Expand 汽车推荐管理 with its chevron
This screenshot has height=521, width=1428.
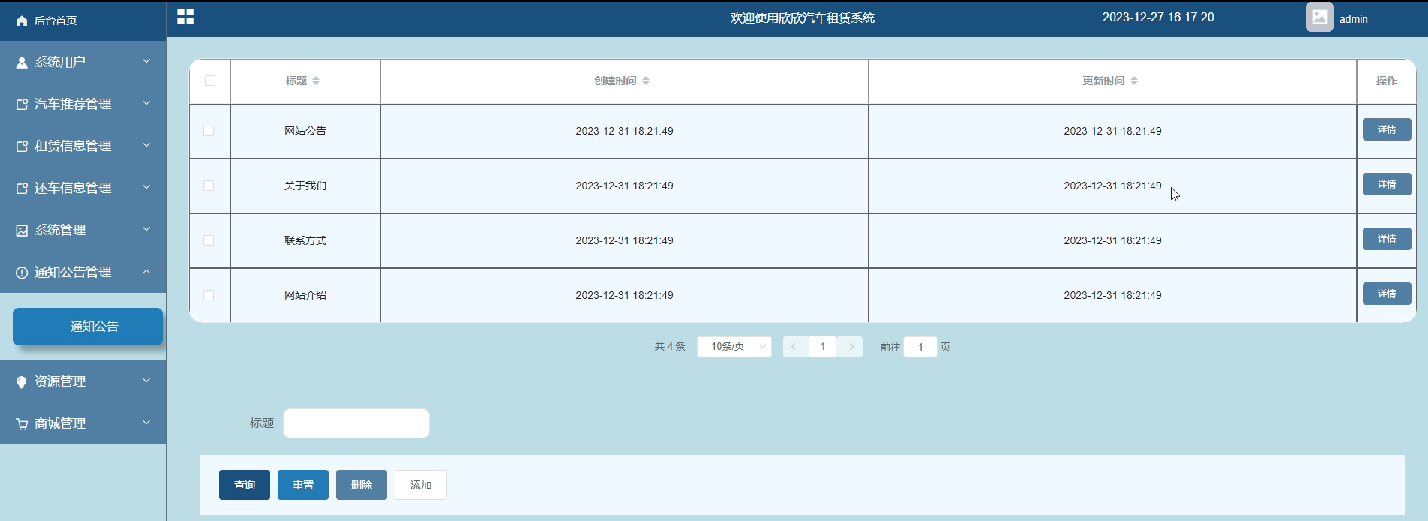coord(147,104)
